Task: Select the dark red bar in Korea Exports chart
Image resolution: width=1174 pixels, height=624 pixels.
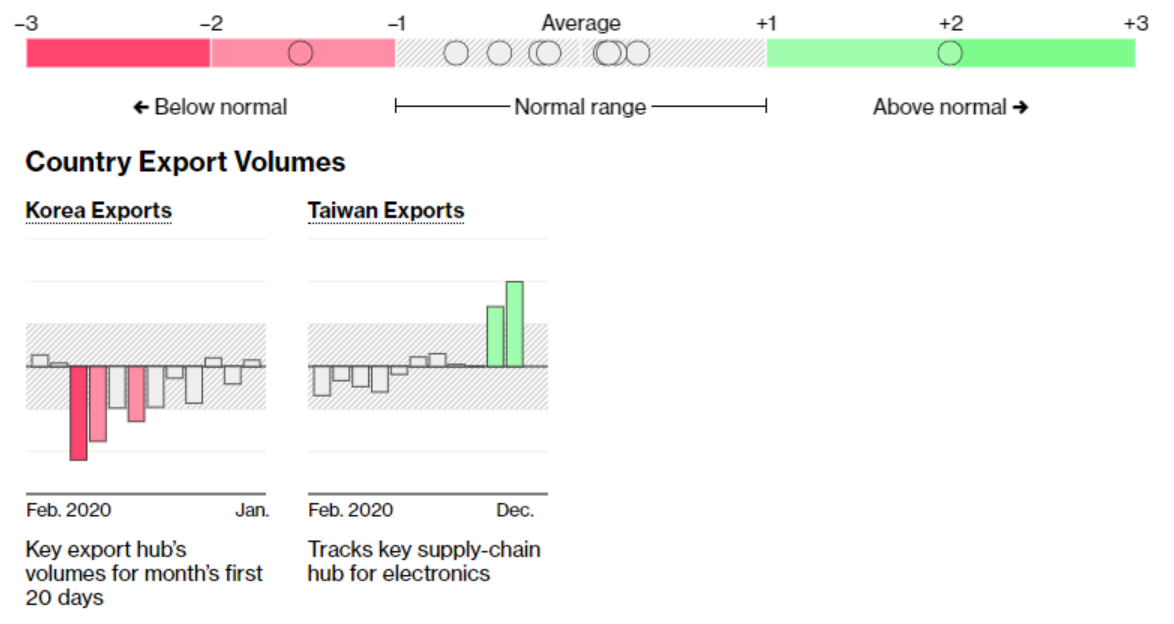Action: click(78, 412)
